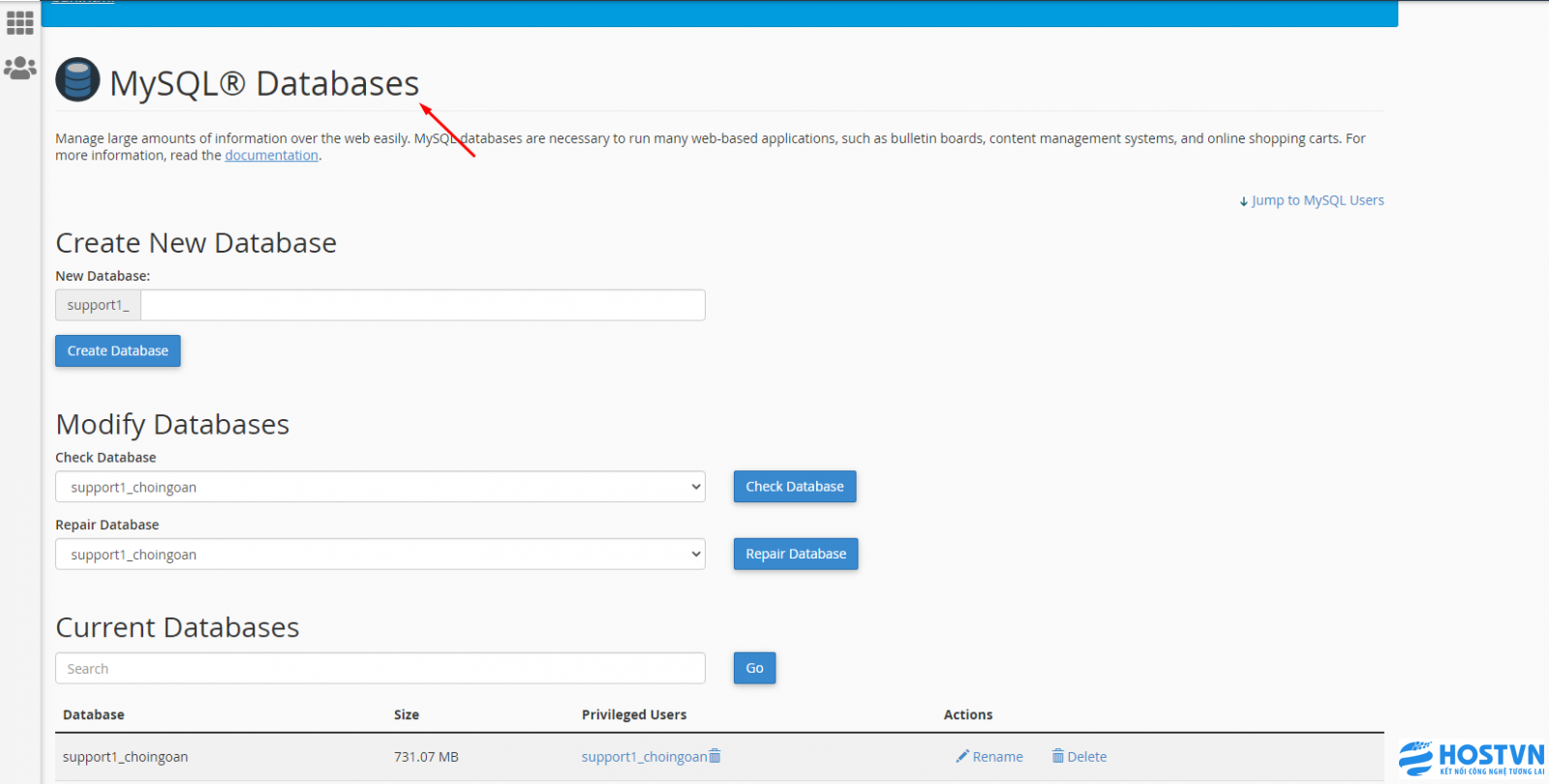
Task: Click the Privileged Users column header
Action: 634,714
